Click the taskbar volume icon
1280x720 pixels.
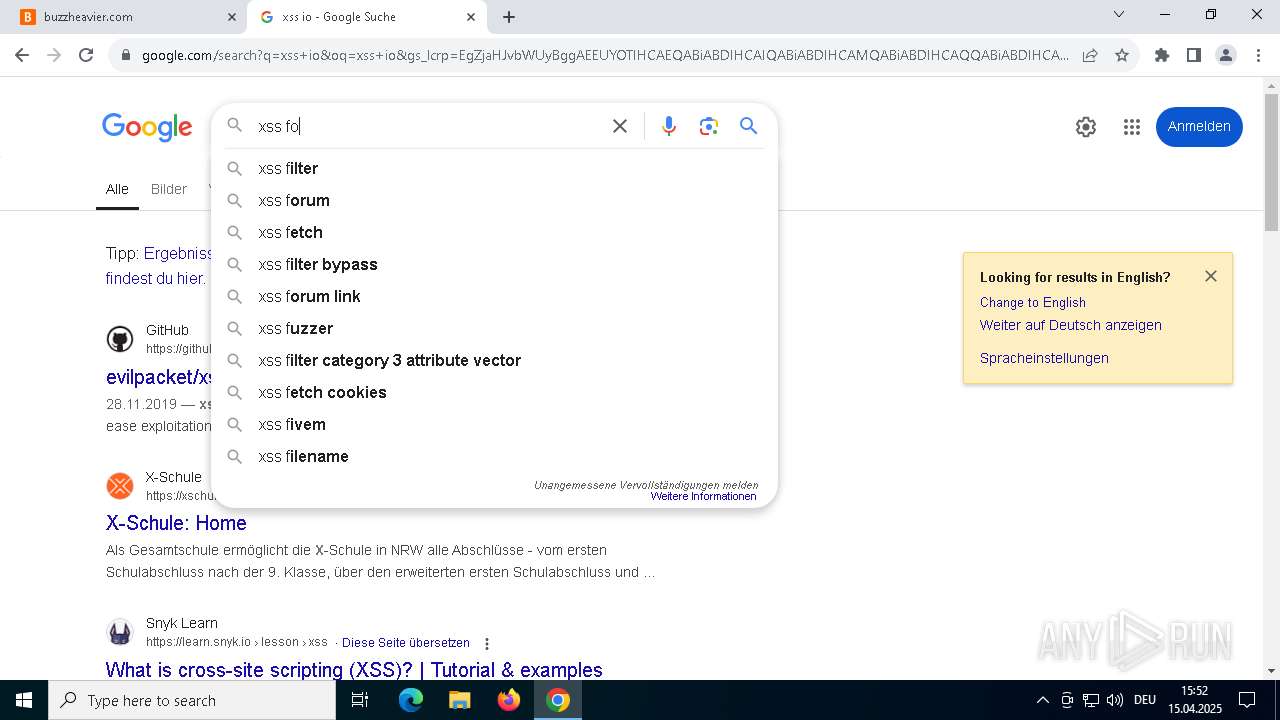pos(1113,700)
